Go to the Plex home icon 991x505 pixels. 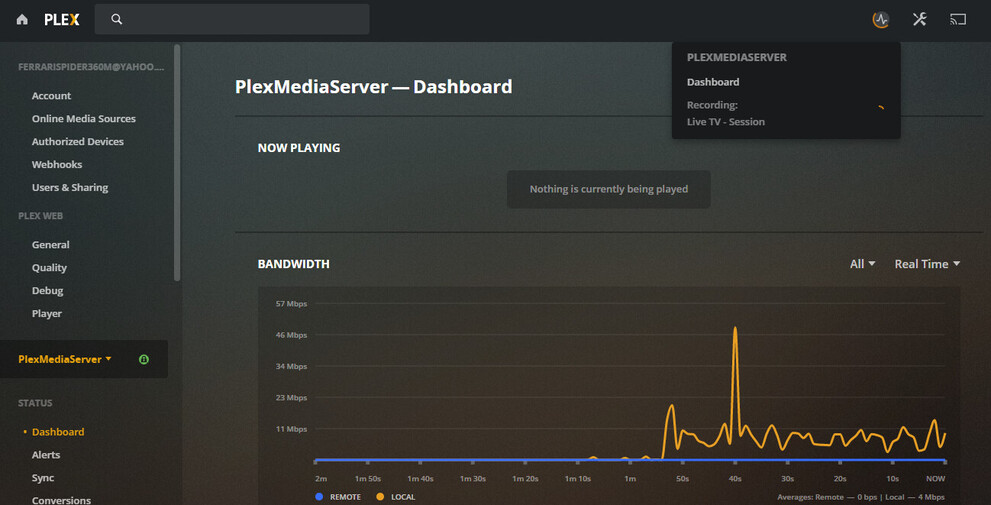(x=22, y=20)
